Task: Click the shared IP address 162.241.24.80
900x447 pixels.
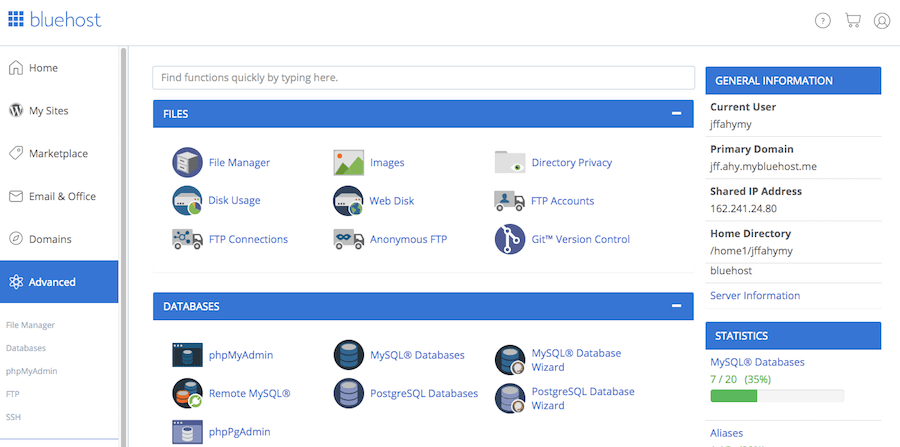Action: 743,208
